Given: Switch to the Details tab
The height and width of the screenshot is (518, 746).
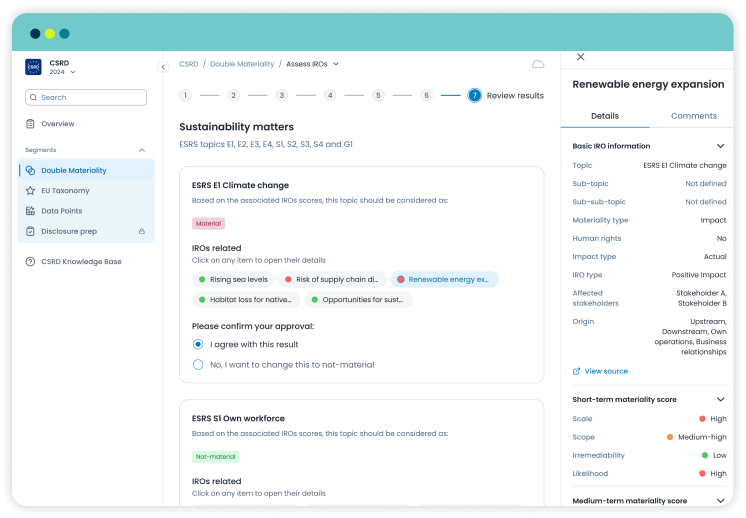Looking at the screenshot, I should 605,116.
